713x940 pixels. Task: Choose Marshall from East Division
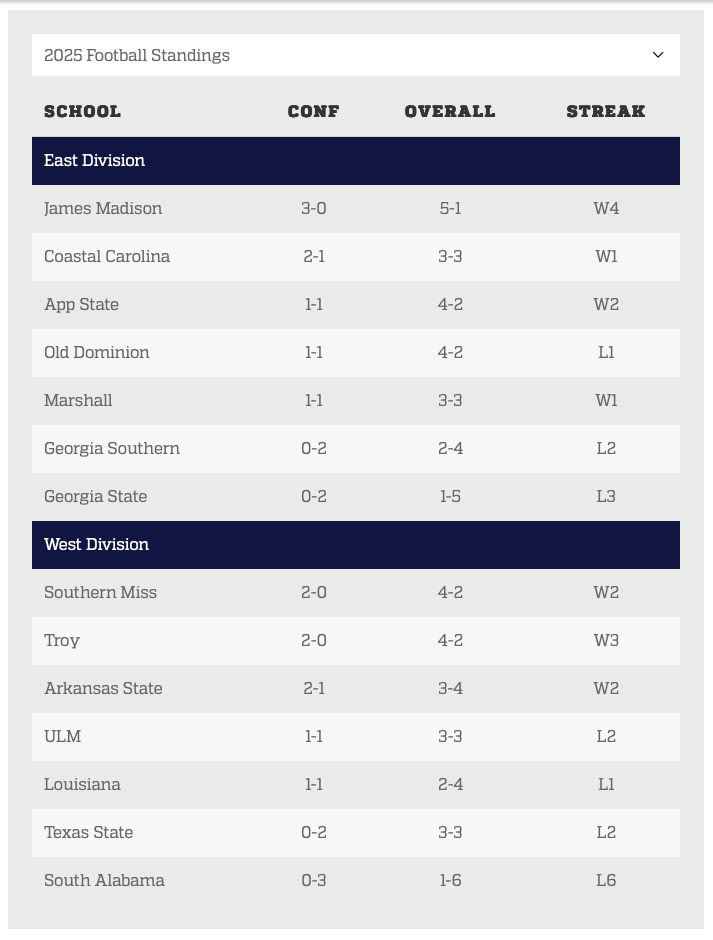pos(78,400)
